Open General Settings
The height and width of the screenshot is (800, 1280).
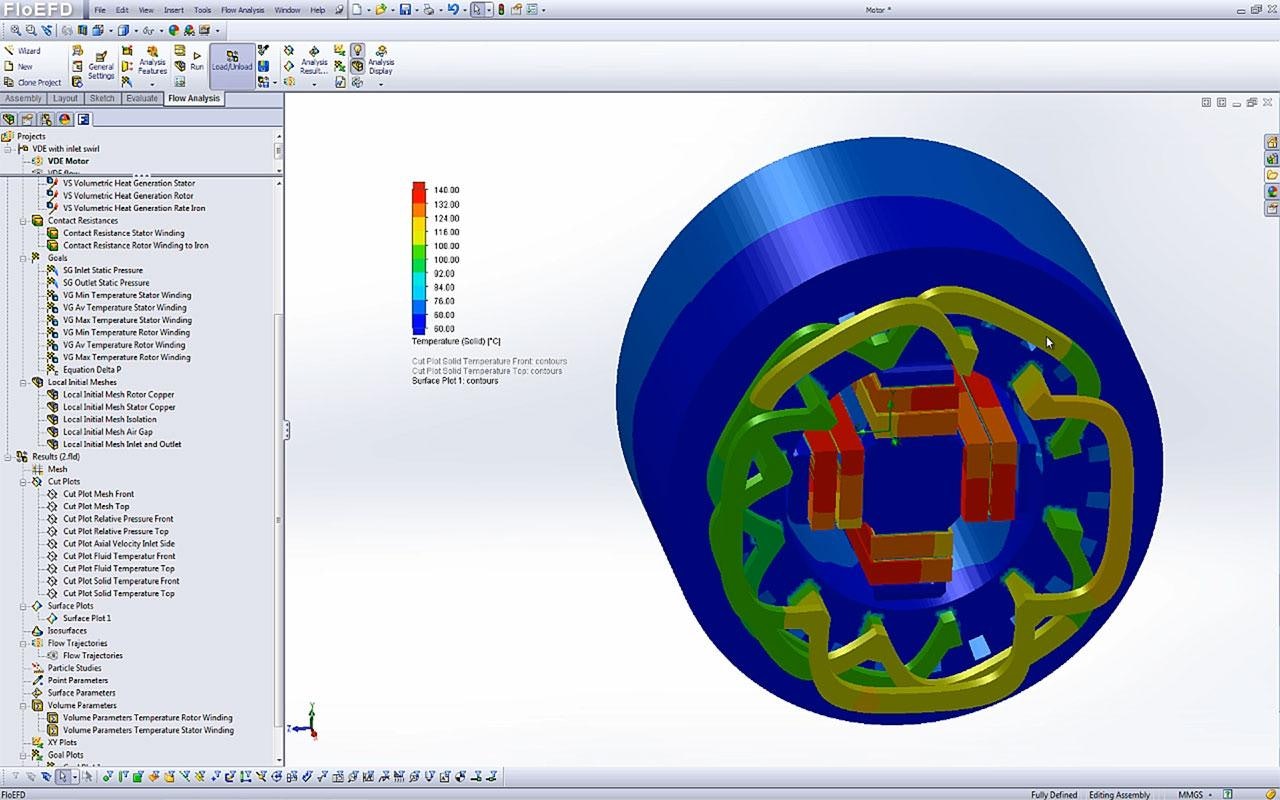[101, 65]
